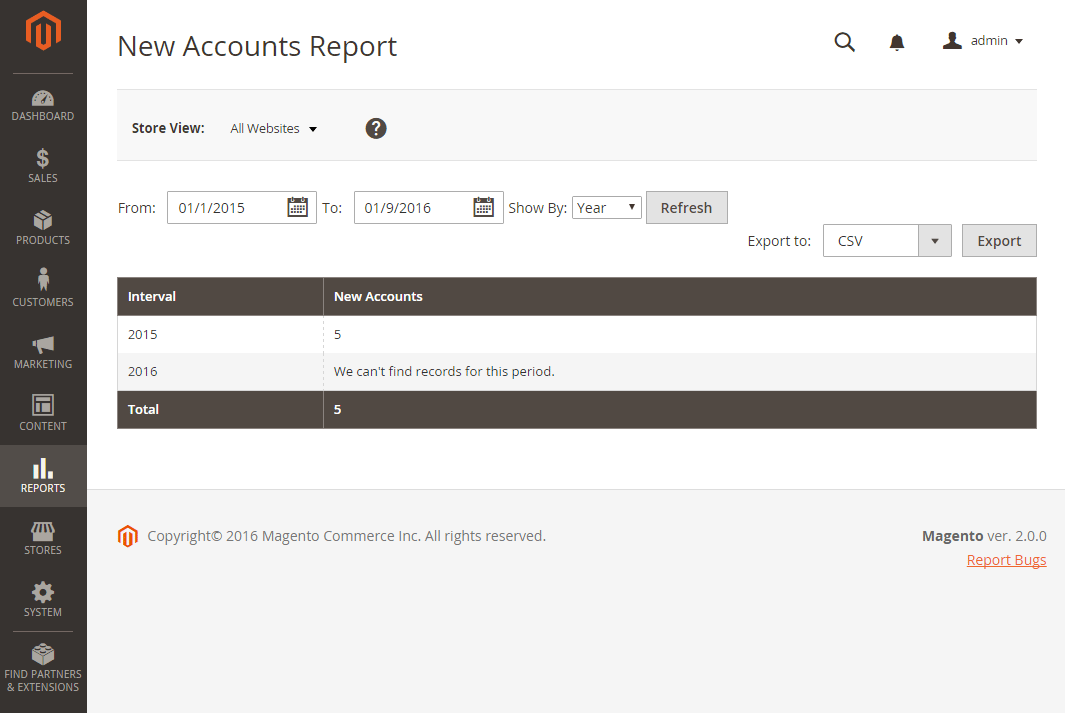Select the 2015 interval cell
Viewport: 1065px width, 713px height.
[x=220, y=335]
